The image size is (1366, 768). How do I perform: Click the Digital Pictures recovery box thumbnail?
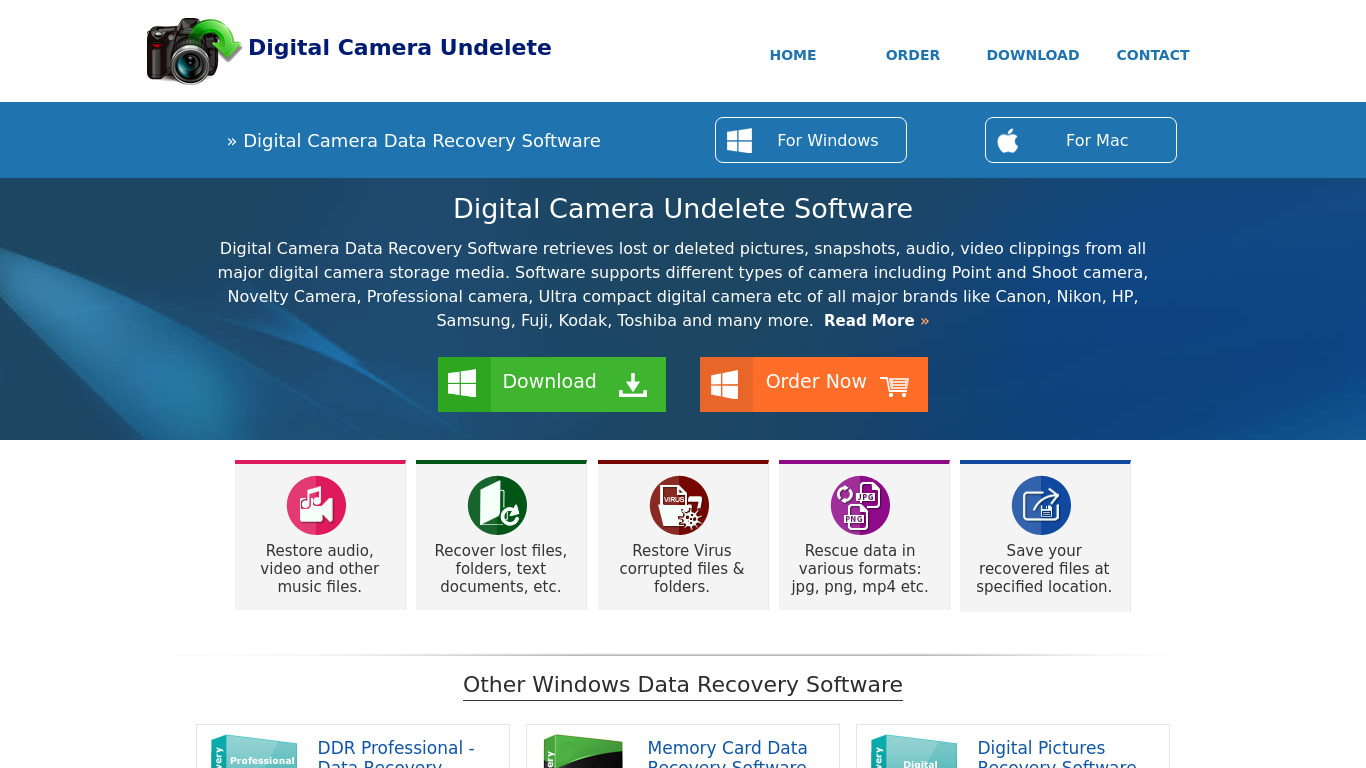coord(914,752)
